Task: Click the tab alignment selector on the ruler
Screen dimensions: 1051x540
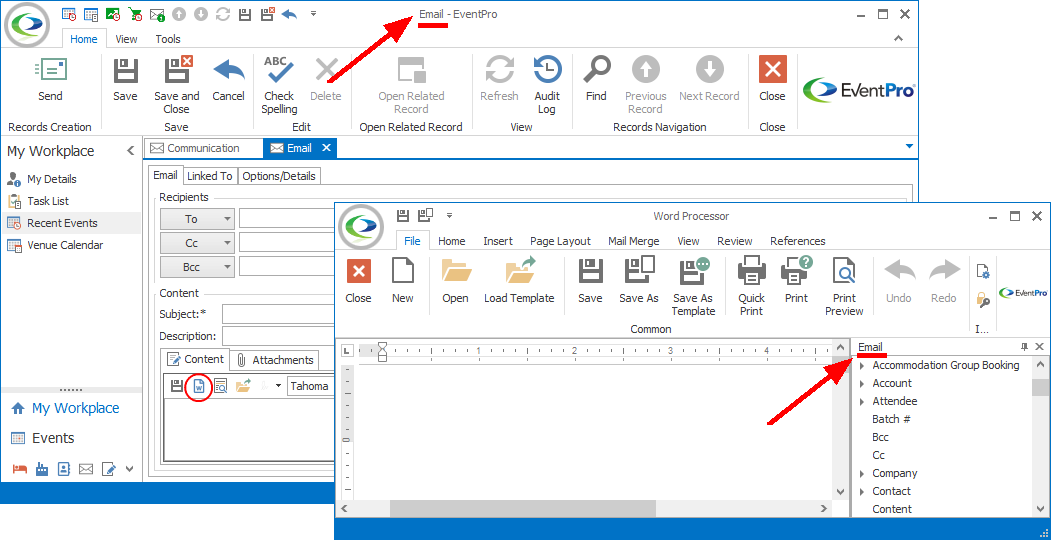Action: [x=347, y=350]
